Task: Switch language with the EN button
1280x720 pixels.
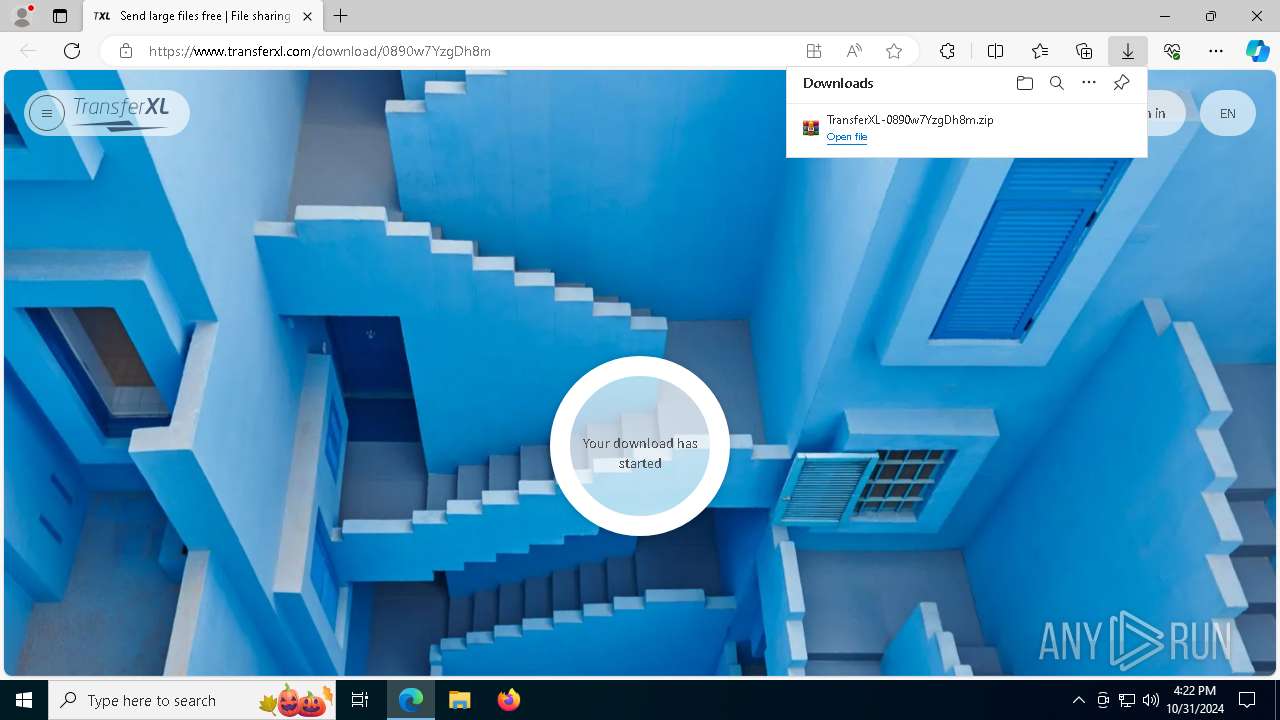Action: pos(1227,113)
